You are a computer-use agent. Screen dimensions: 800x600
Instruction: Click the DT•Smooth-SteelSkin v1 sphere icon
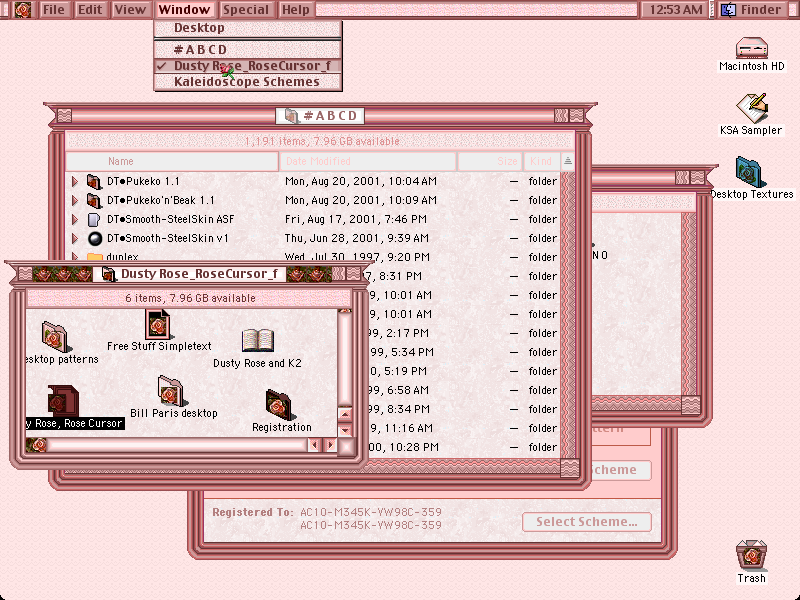click(x=95, y=238)
